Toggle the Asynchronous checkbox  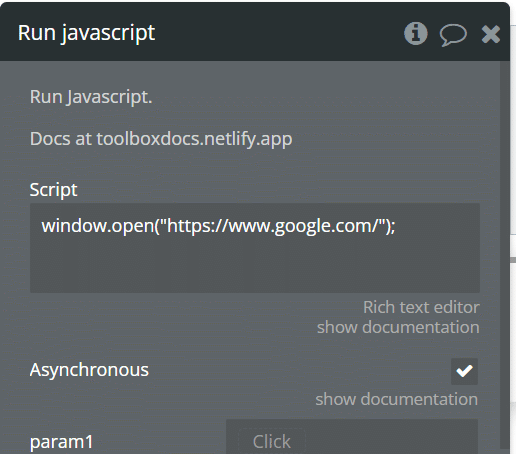pos(464,371)
